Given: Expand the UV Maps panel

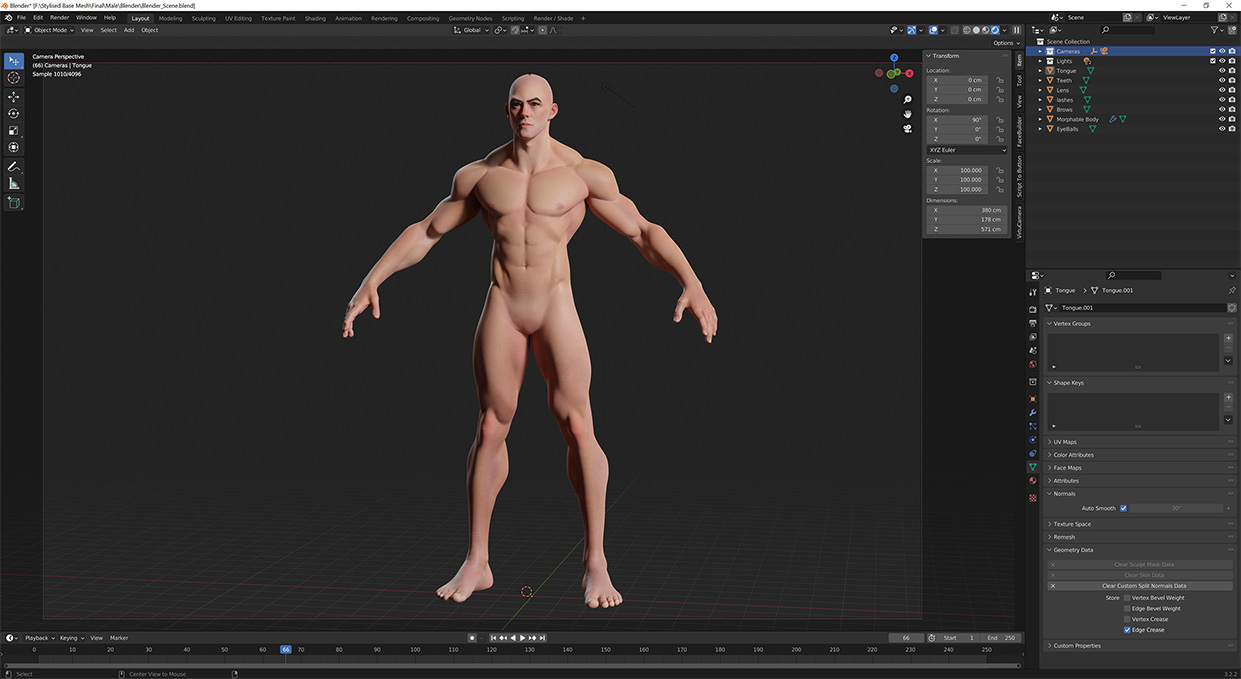Looking at the screenshot, I should [x=1065, y=442].
